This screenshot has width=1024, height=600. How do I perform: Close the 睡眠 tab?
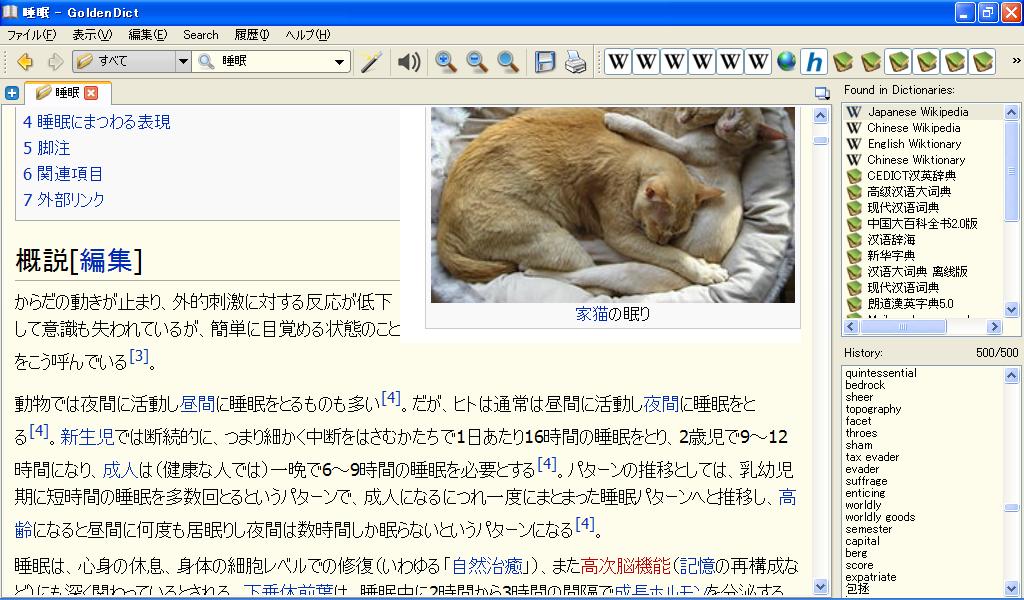click(91, 93)
